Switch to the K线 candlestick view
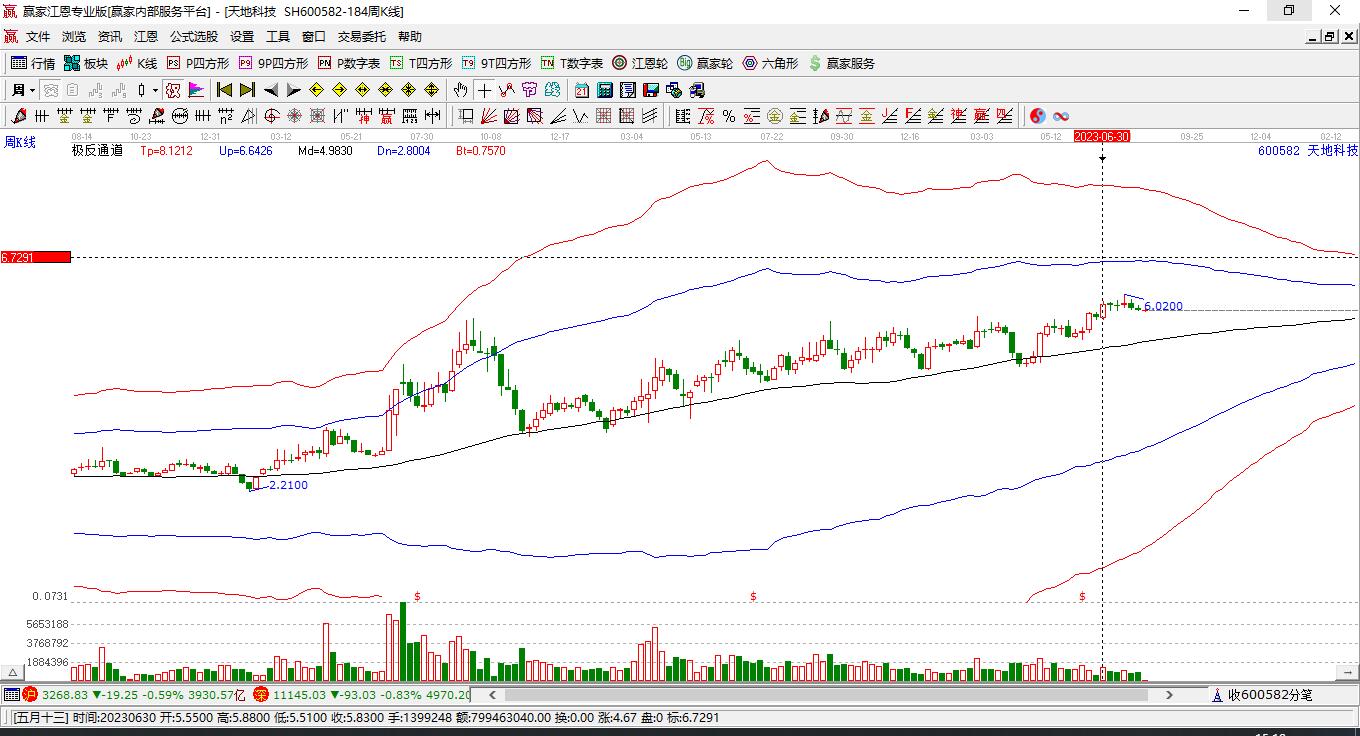Viewport: 1360px width, 736px height. pos(137,63)
